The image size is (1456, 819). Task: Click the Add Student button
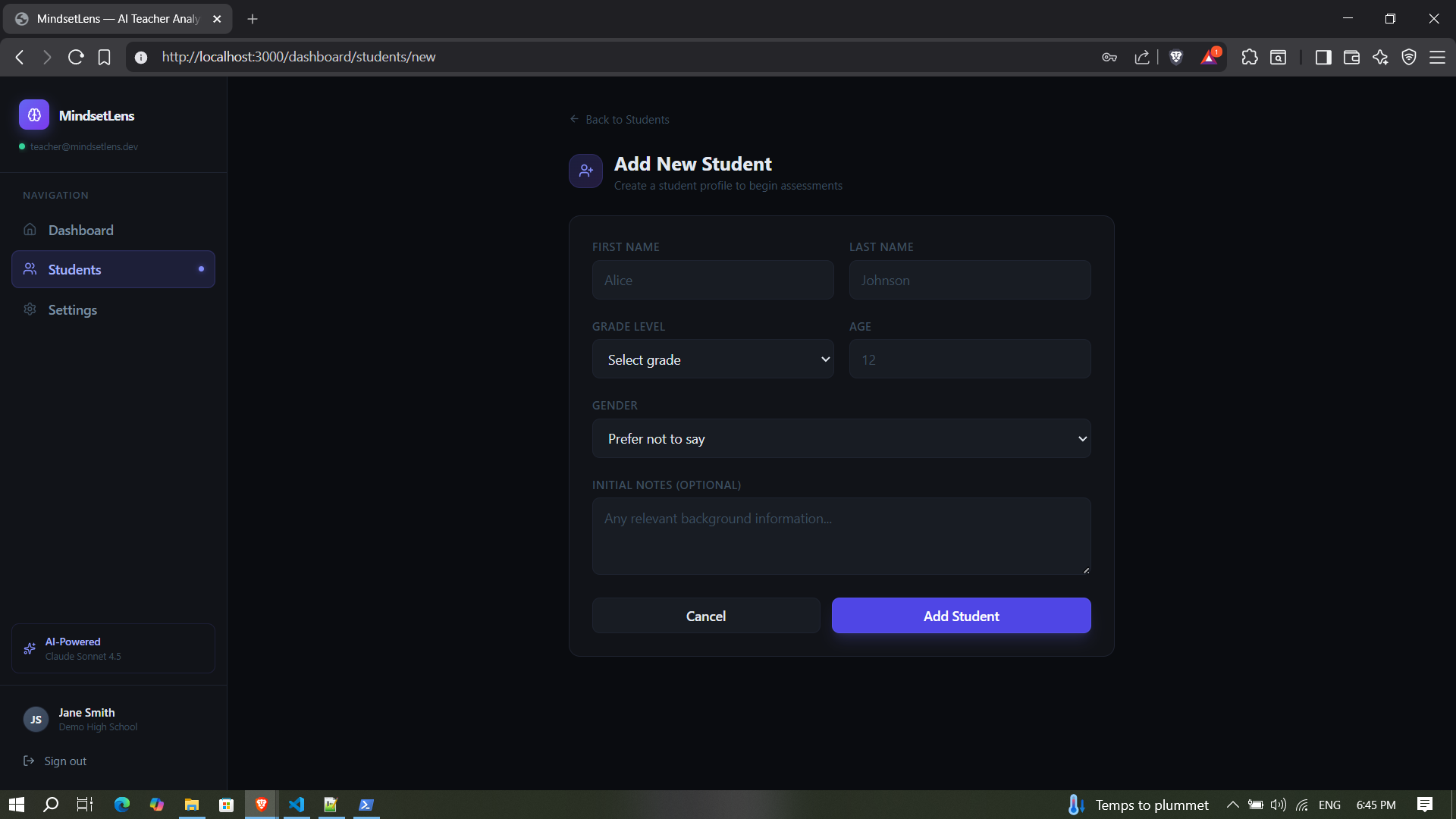point(961,616)
